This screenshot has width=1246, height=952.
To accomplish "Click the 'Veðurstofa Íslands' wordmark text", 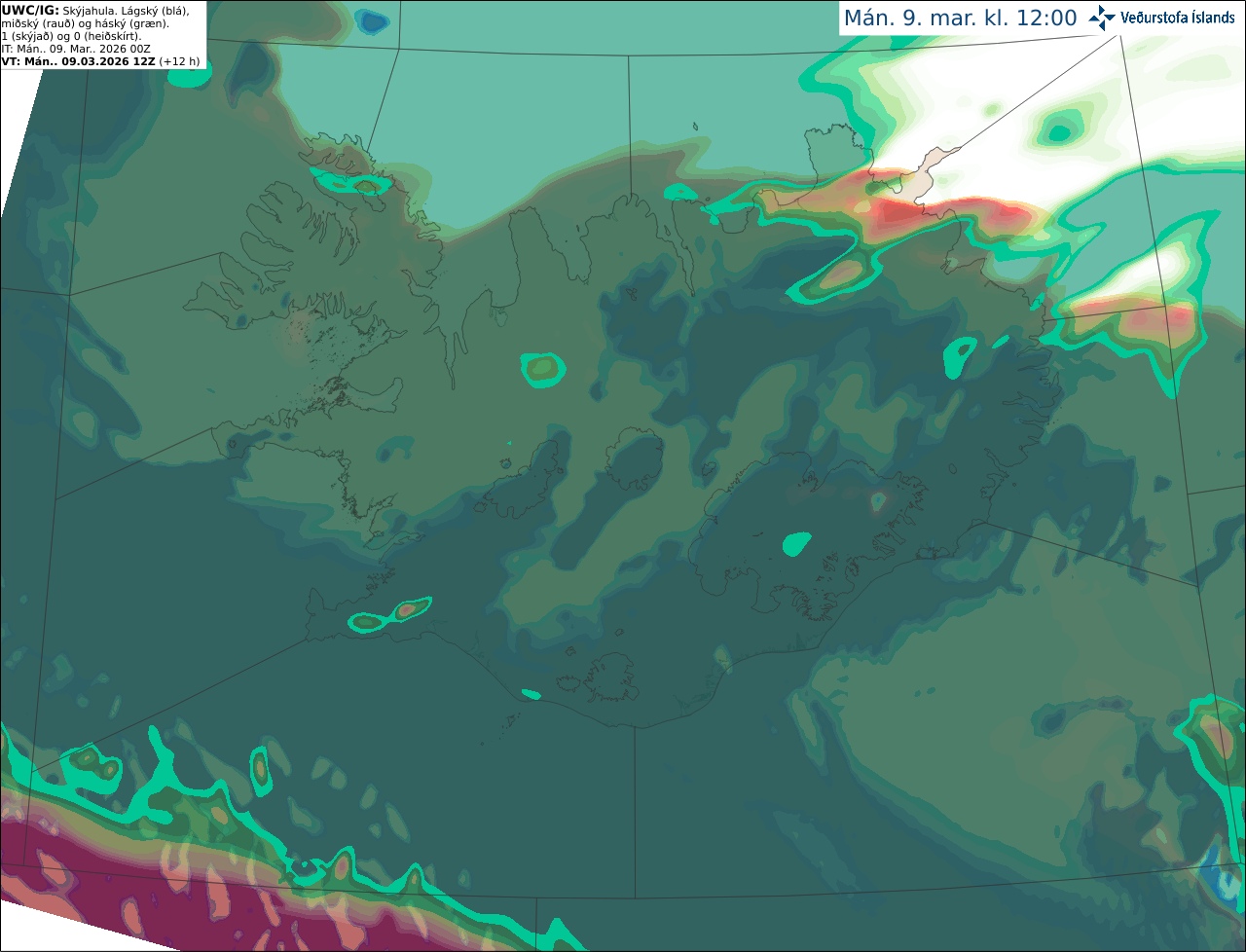I will pyautogui.click(x=1178, y=18).
